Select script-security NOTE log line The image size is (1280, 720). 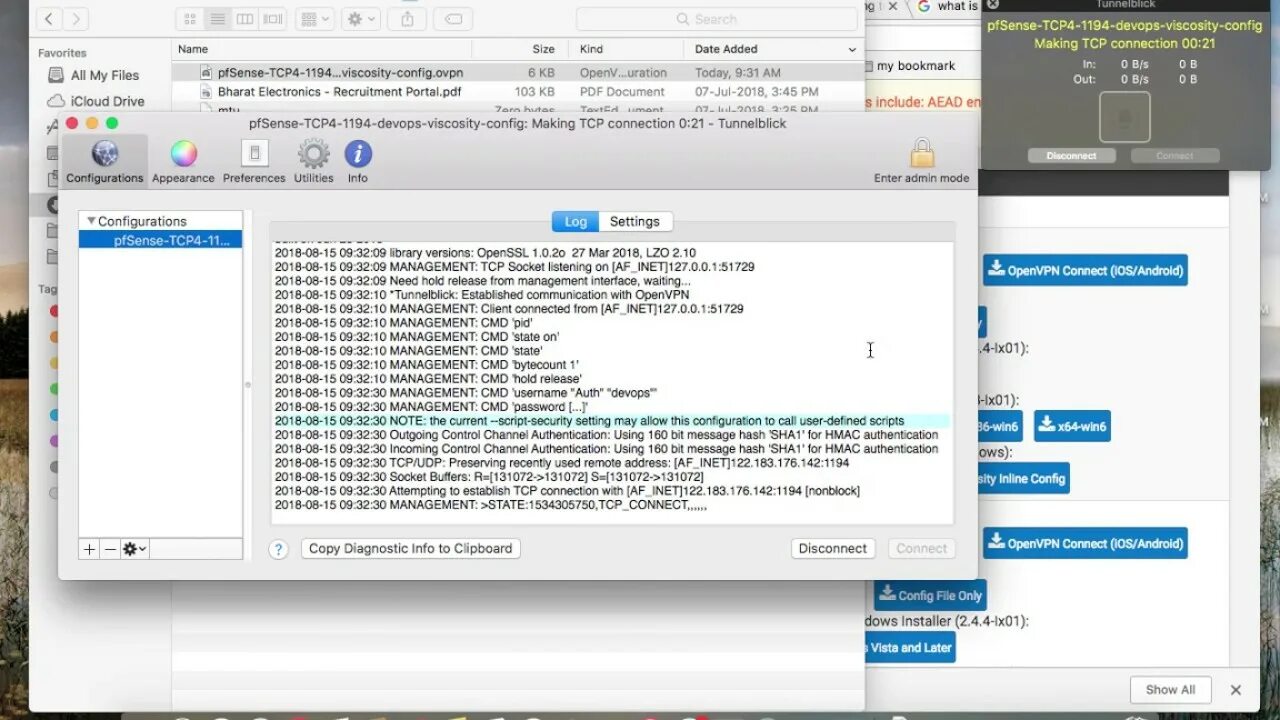[611, 421]
